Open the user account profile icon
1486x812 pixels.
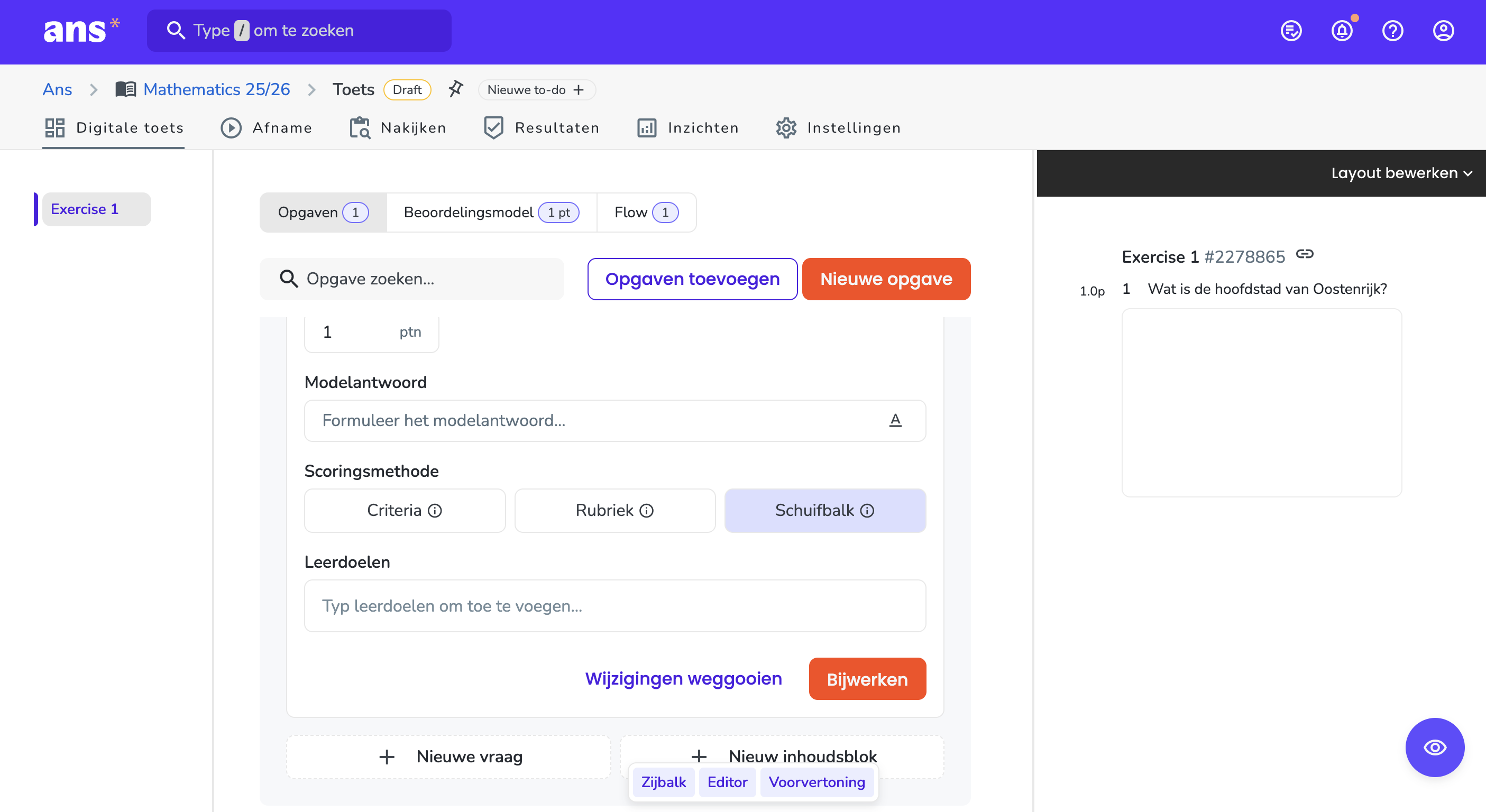(1443, 31)
